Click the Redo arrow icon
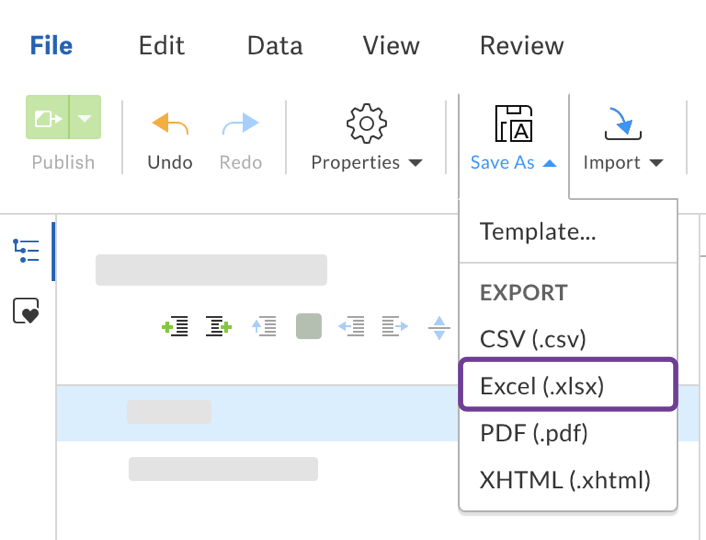 click(240, 124)
